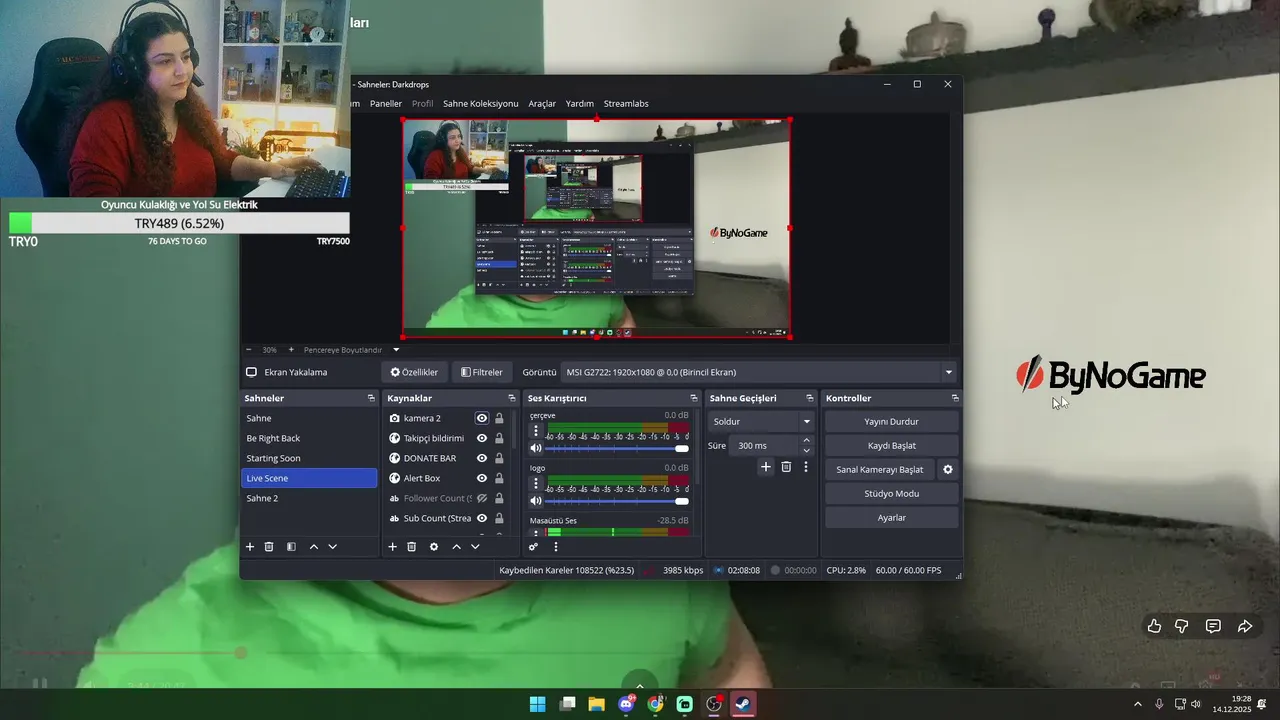This screenshot has height=720, width=1280.
Task: Open the Özellikler button for Ekran Yakalama
Action: coord(414,372)
